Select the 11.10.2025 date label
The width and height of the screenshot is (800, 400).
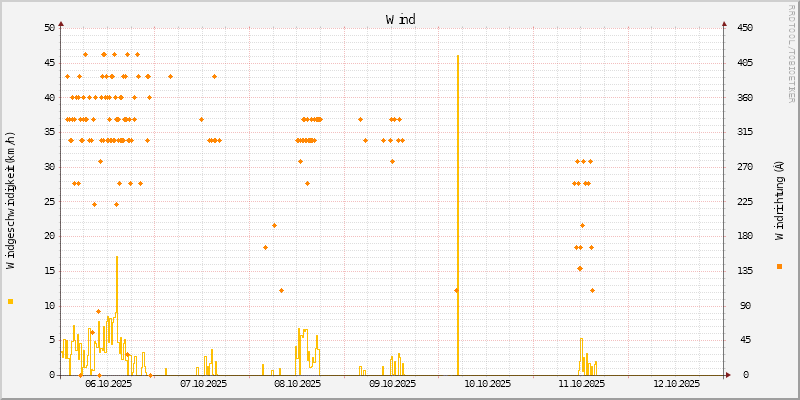(582, 383)
